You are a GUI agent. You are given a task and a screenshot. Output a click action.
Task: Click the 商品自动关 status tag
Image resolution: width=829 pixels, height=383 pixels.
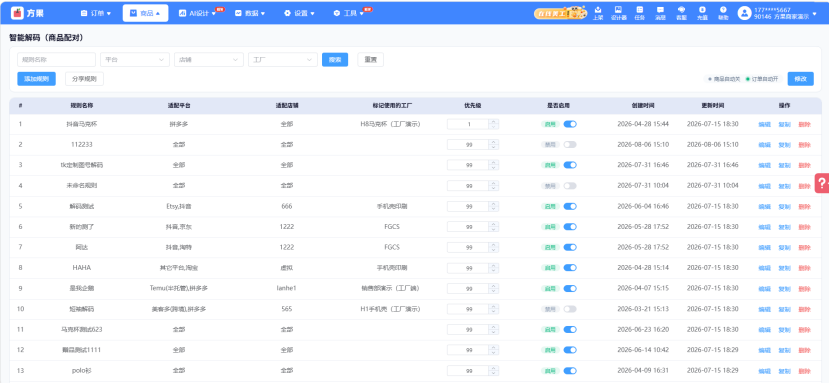click(724, 79)
